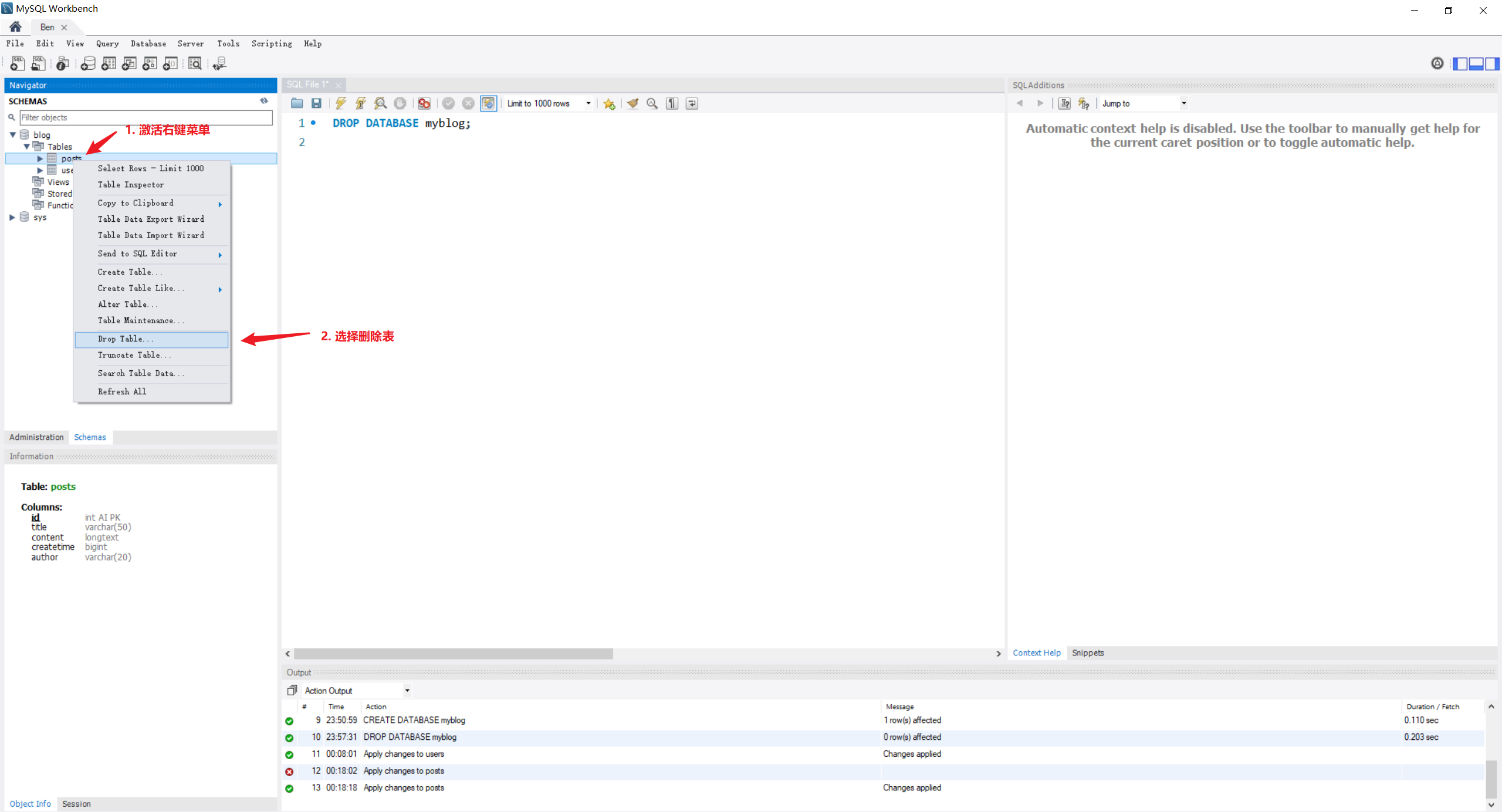Save the script with floppy disk icon

(316, 103)
